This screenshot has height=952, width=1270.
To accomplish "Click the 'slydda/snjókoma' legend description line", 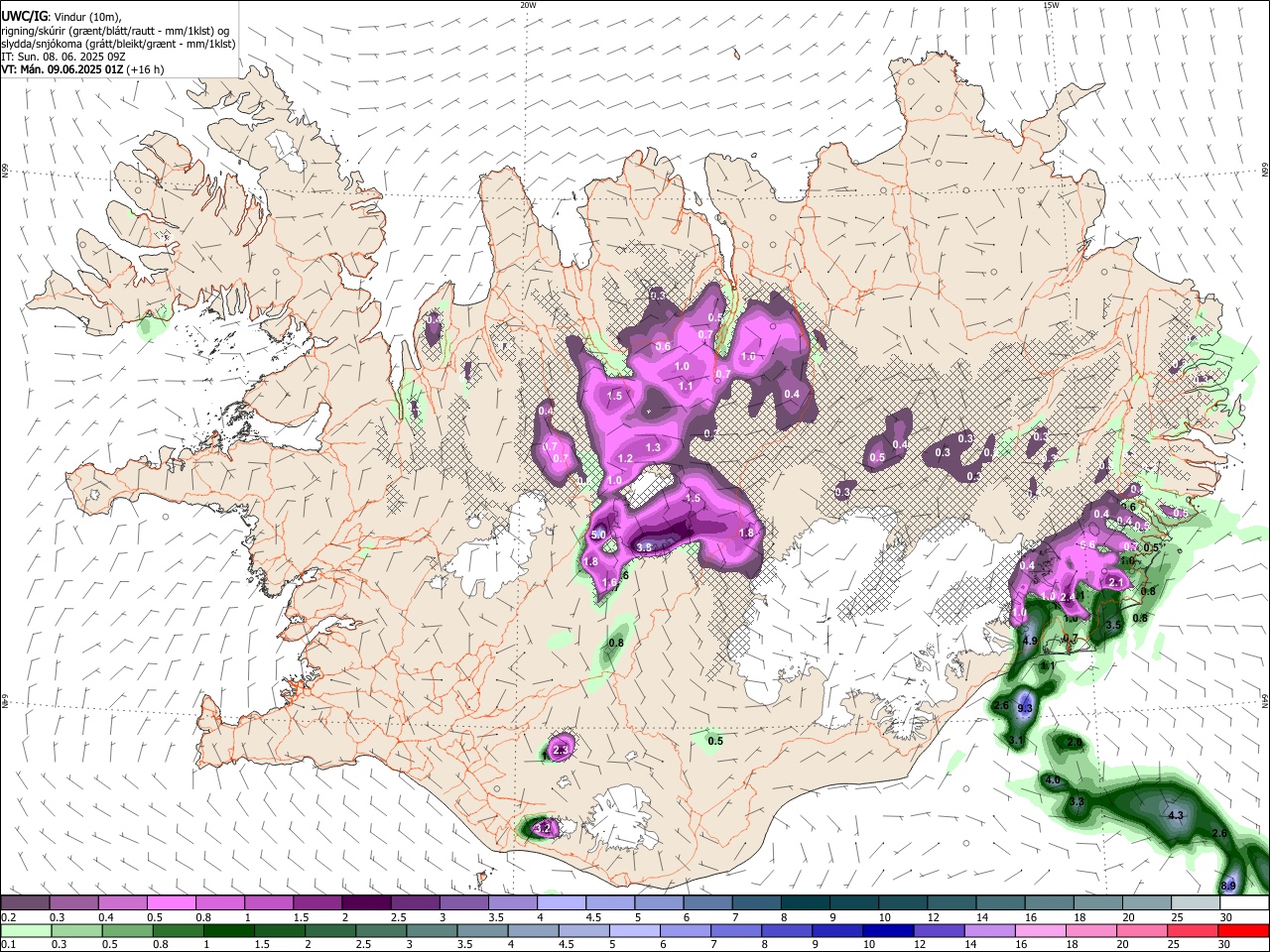I will [x=118, y=44].
